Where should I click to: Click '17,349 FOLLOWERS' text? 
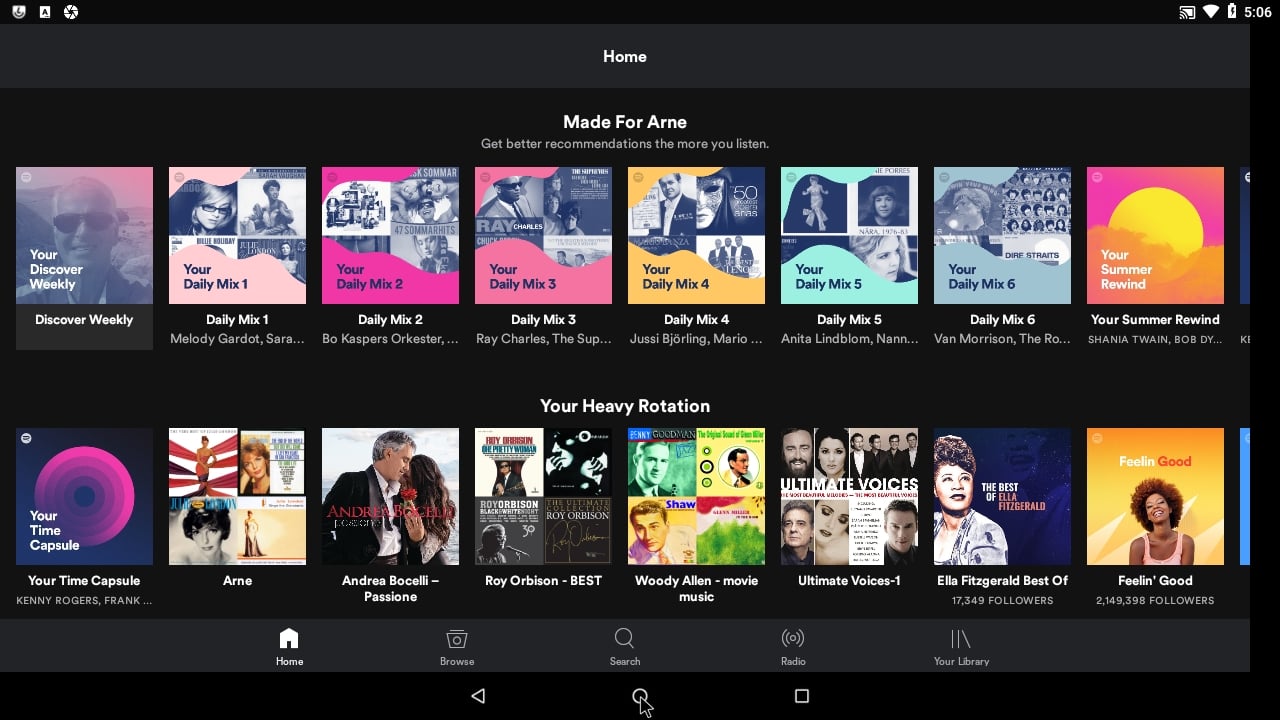(1002, 601)
